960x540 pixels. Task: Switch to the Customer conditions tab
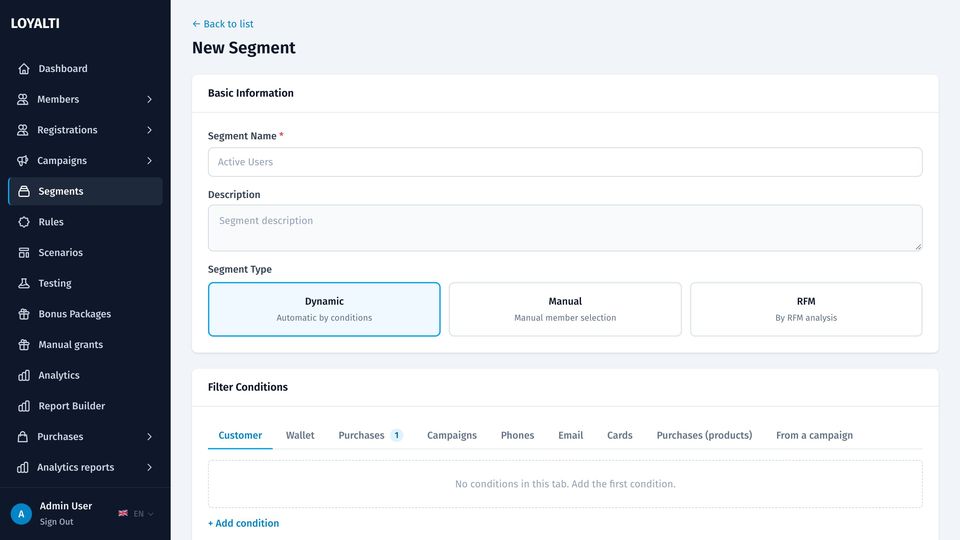pyautogui.click(x=240, y=435)
